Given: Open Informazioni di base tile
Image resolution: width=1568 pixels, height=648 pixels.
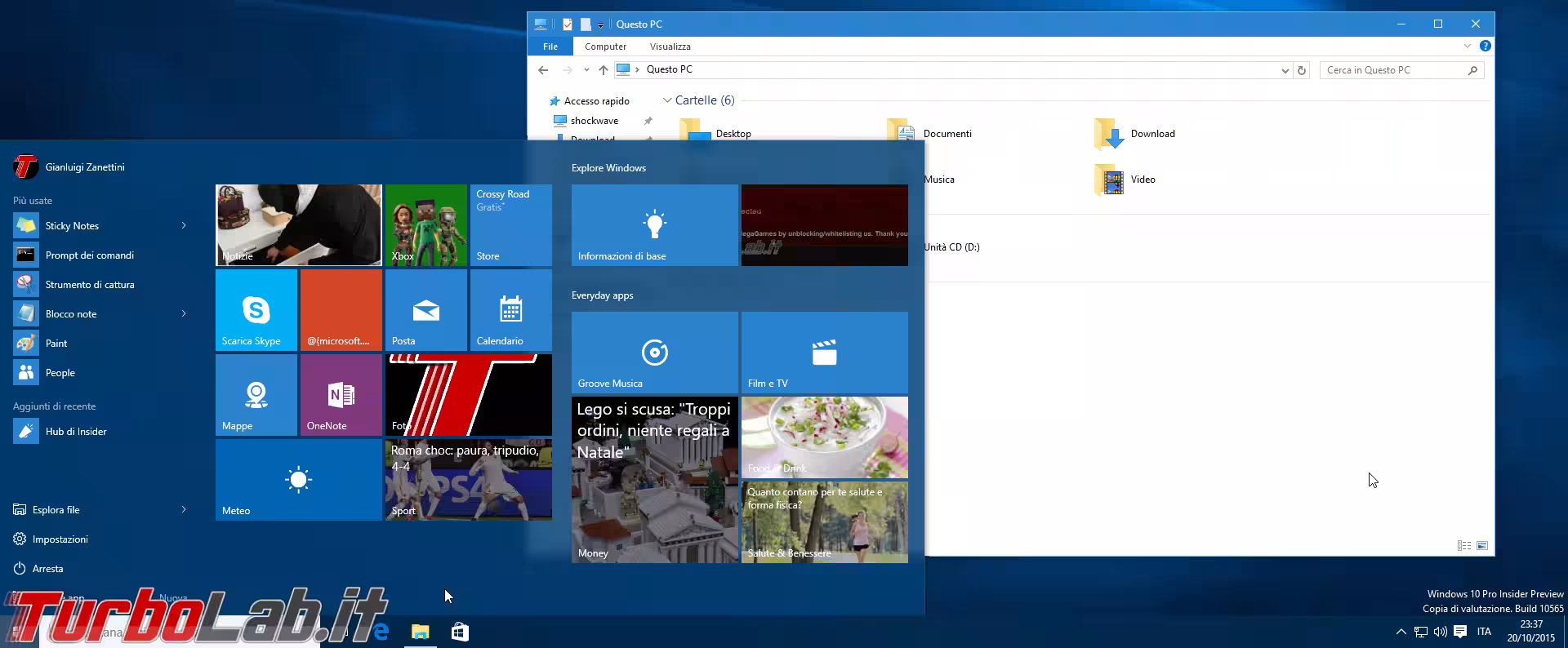Looking at the screenshot, I should (655, 225).
